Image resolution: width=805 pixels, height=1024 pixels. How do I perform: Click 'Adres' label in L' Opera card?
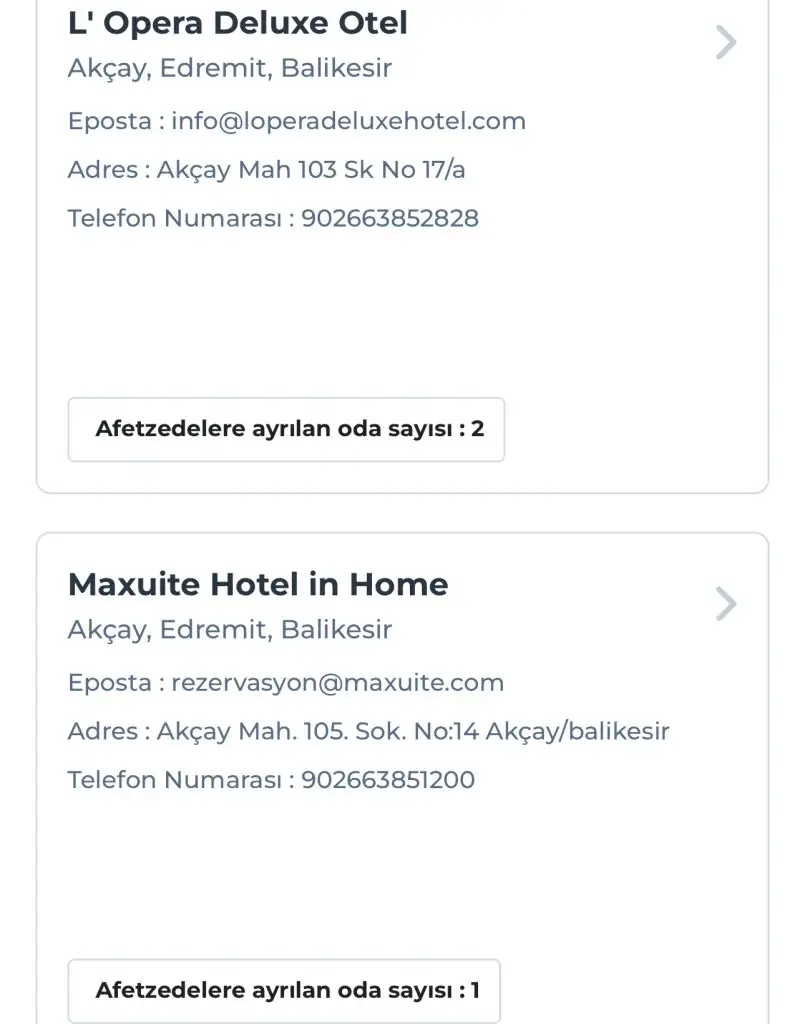(102, 170)
